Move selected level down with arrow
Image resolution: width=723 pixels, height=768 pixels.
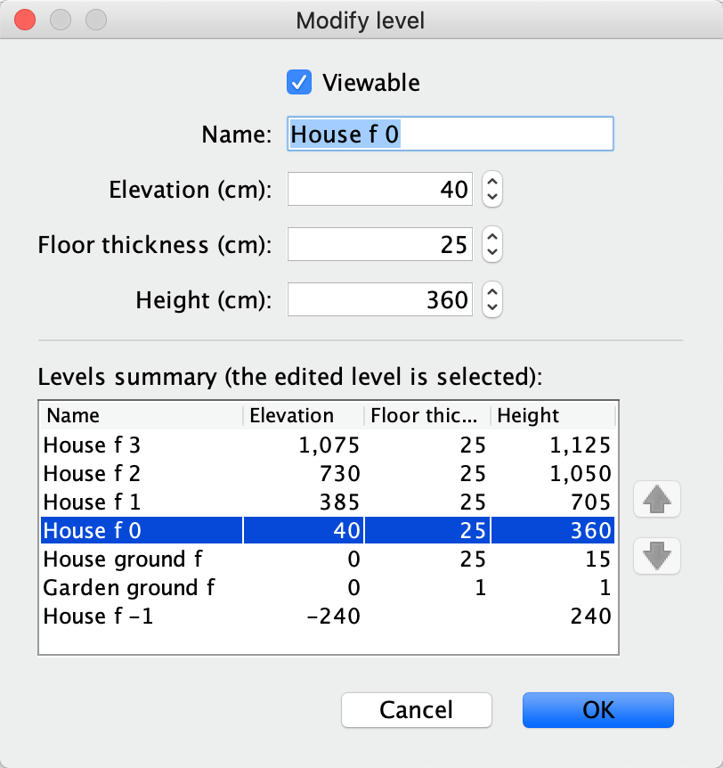point(656,556)
